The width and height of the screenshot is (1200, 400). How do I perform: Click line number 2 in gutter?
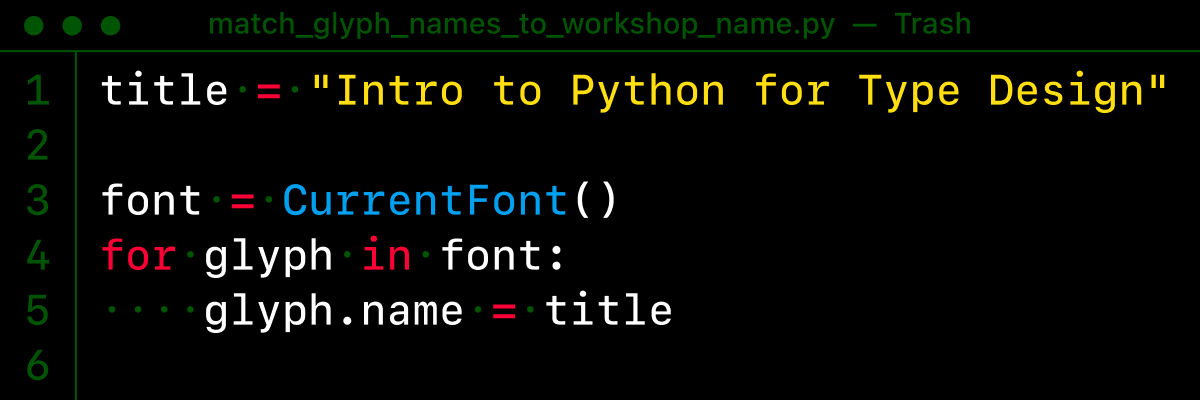coord(37,147)
